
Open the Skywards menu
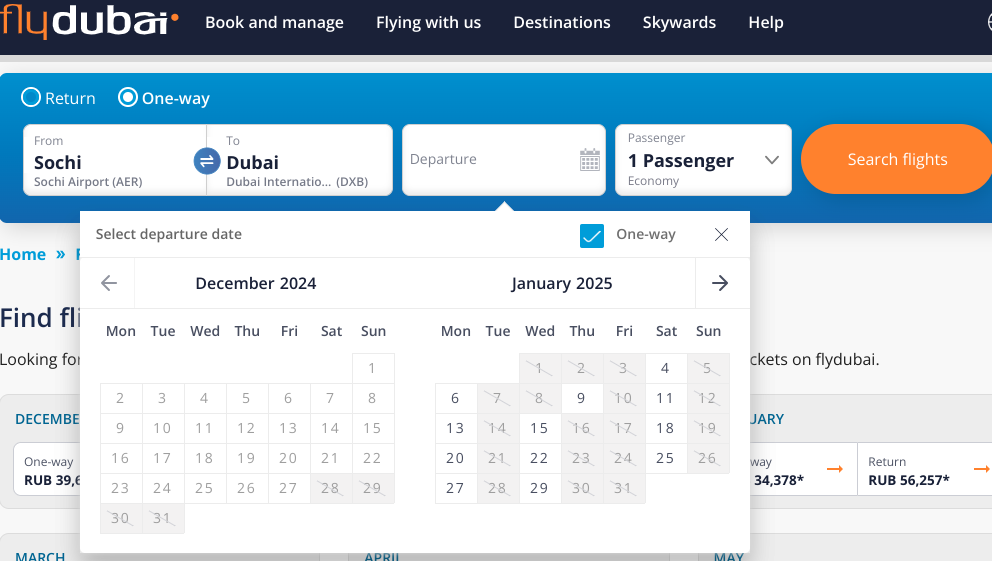(679, 23)
